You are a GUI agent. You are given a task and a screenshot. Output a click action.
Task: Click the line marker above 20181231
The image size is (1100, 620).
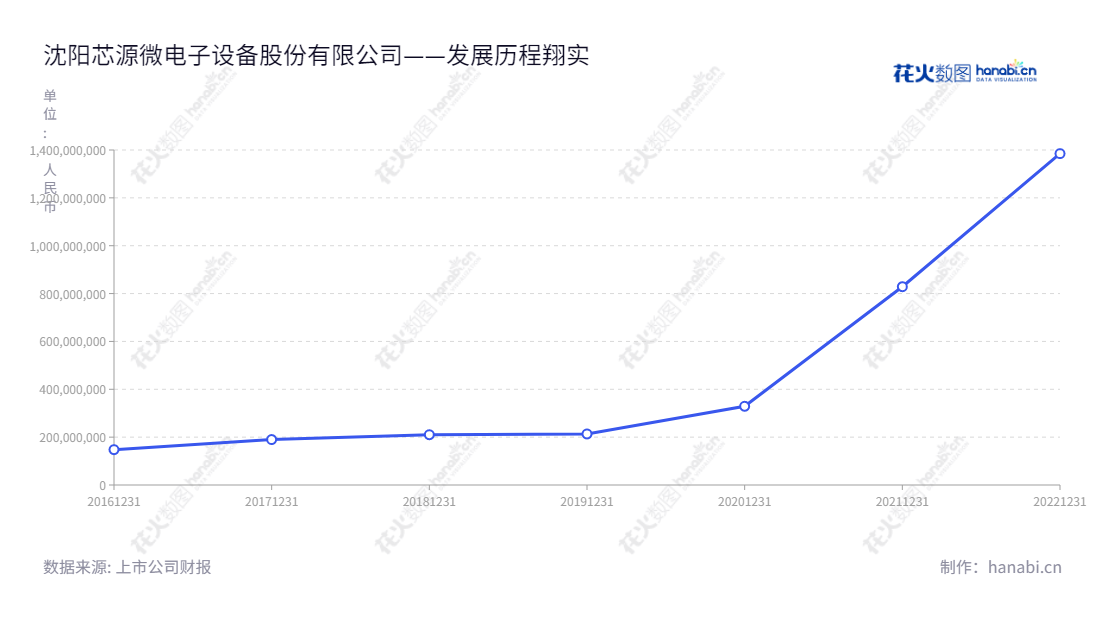click(x=429, y=435)
